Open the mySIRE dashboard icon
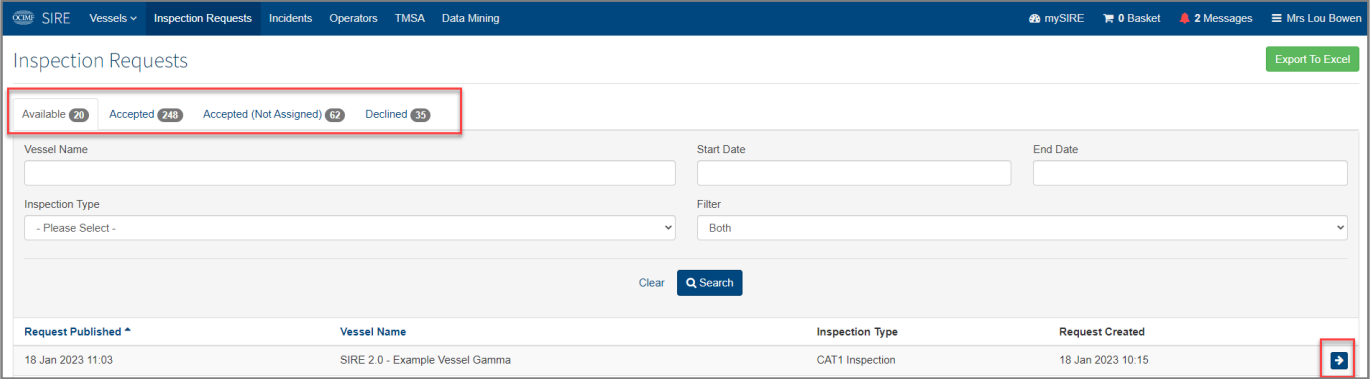Viewport: 1370px width, 379px height. pos(1035,18)
